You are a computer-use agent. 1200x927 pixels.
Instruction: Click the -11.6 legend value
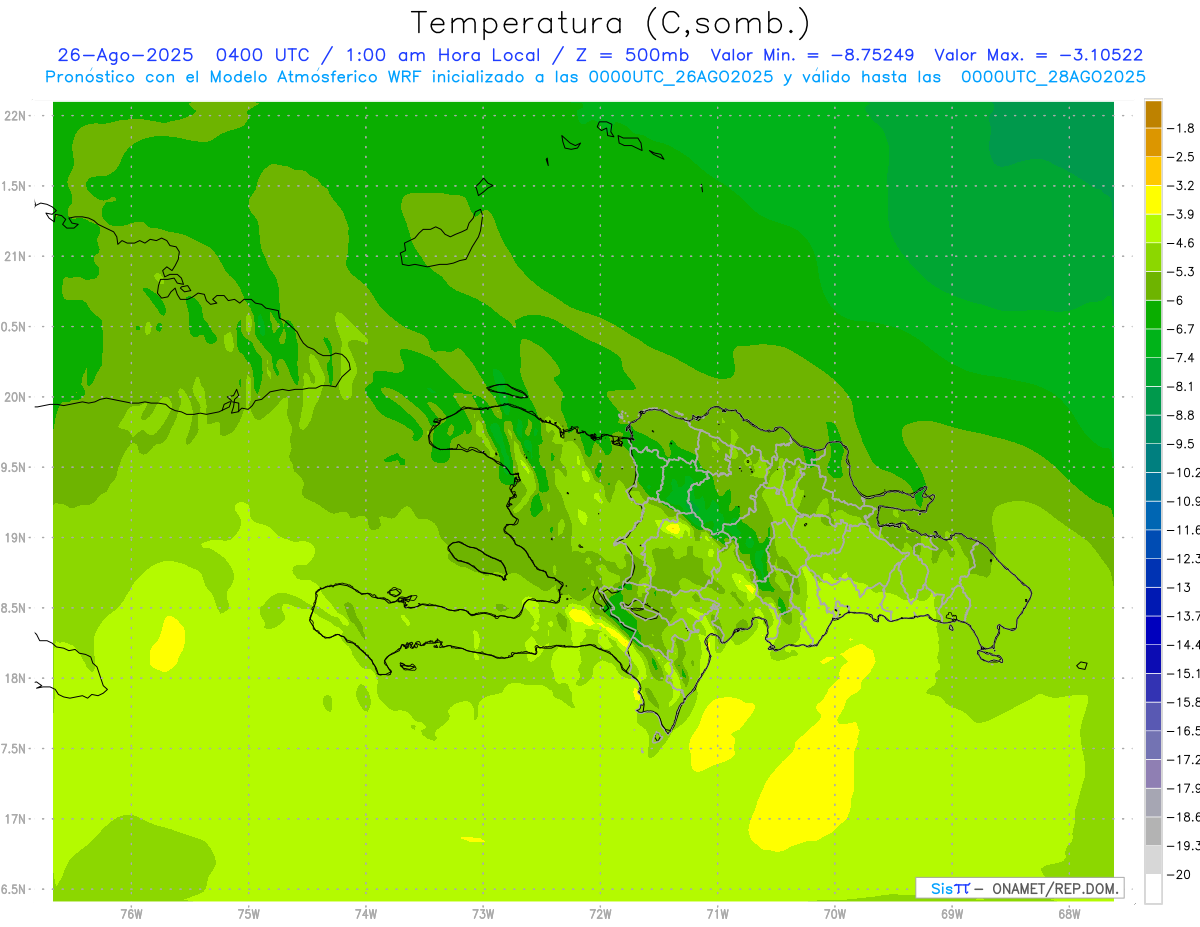[x=1185, y=530]
